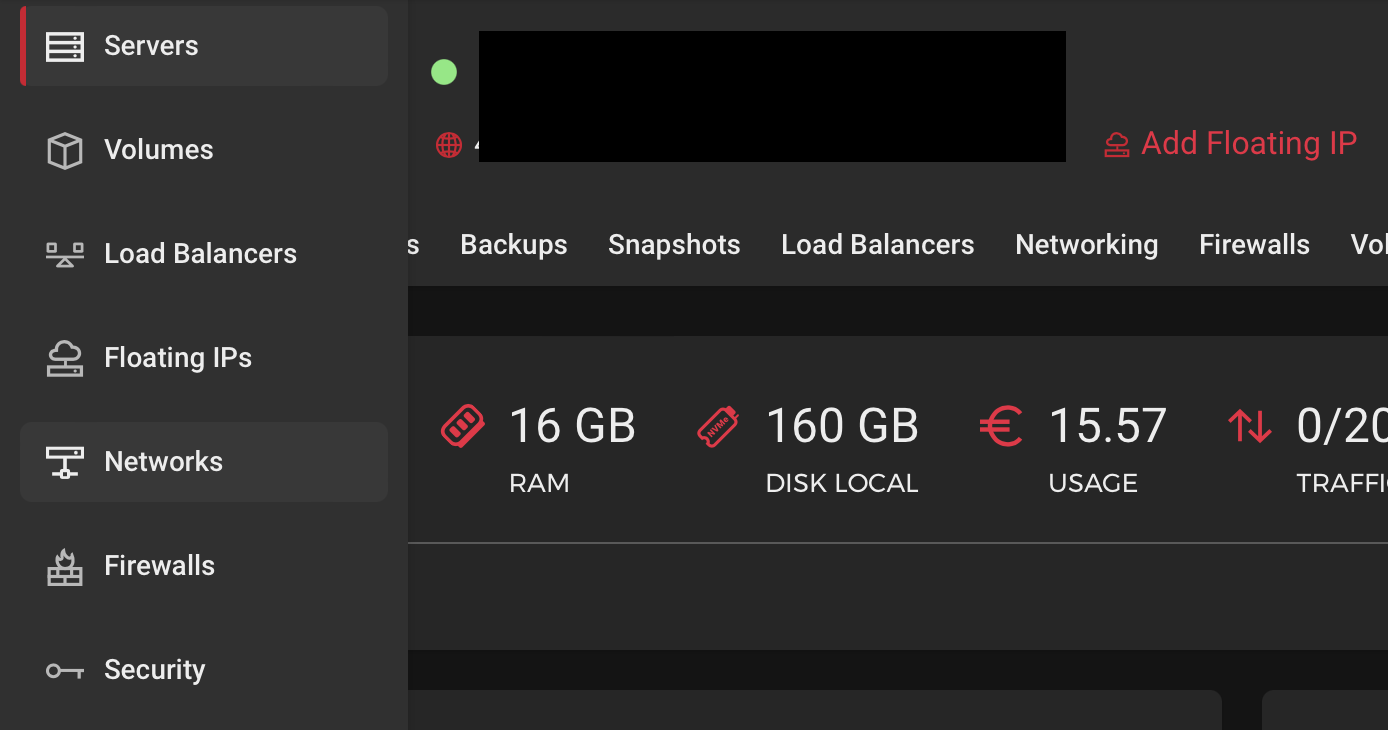The height and width of the screenshot is (730, 1388).
Task: Click the Servers rack icon in sidebar
Action: click(x=65, y=47)
